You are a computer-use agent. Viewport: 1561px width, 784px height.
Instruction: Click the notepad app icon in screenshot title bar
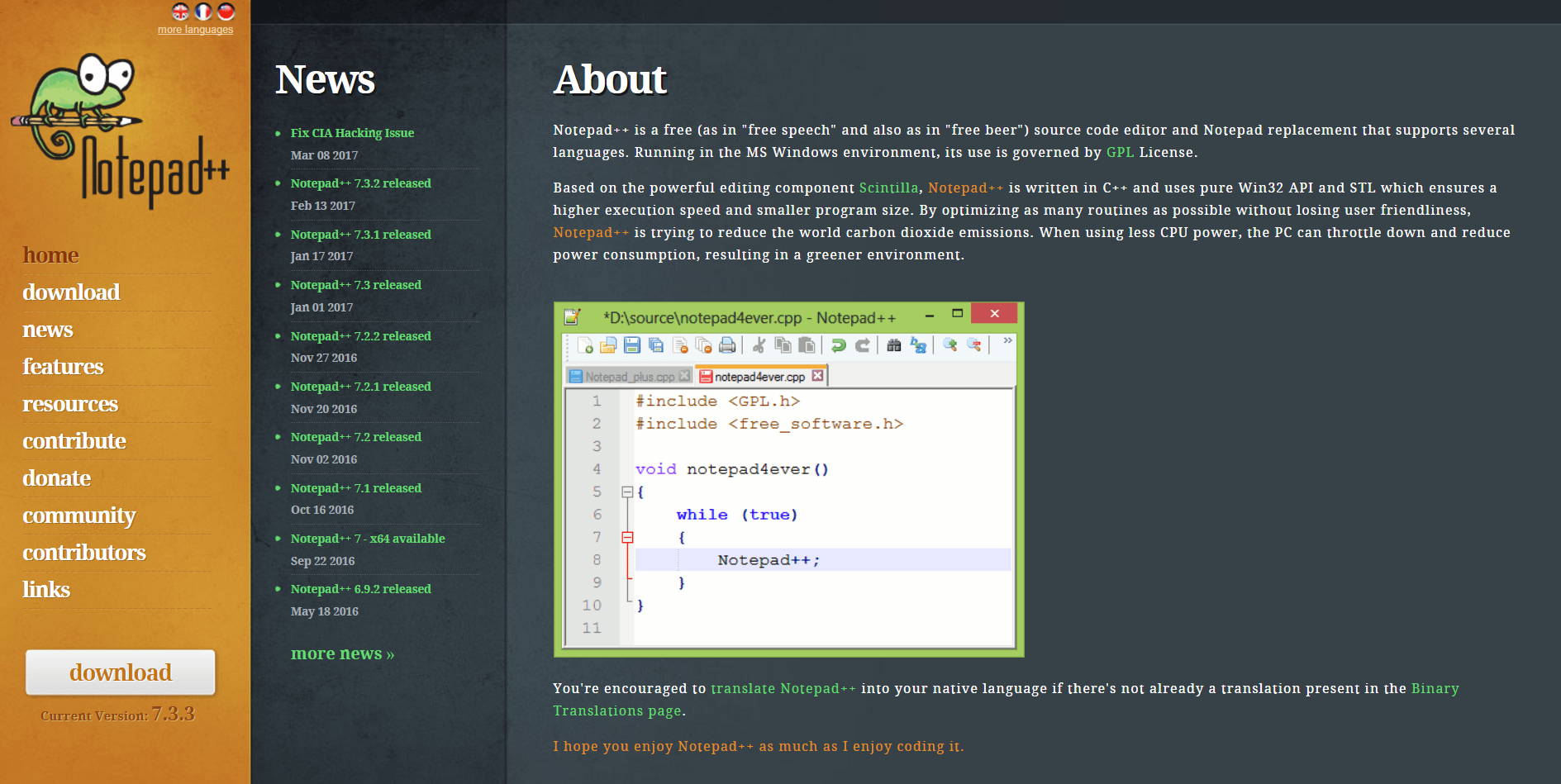[x=573, y=316]
